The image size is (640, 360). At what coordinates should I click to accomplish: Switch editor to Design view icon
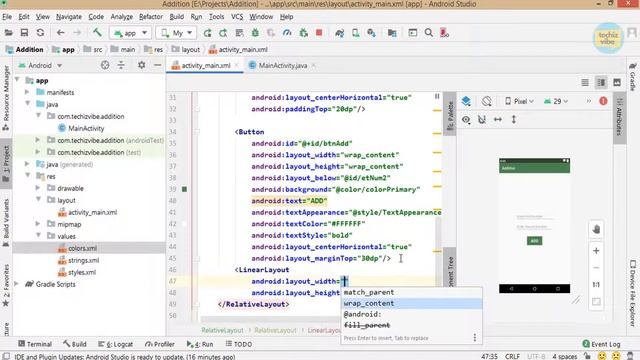617,82
